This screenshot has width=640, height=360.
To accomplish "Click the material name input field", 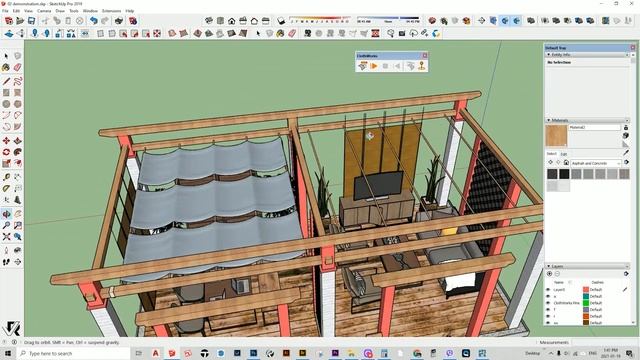I will tap(594, 128).
